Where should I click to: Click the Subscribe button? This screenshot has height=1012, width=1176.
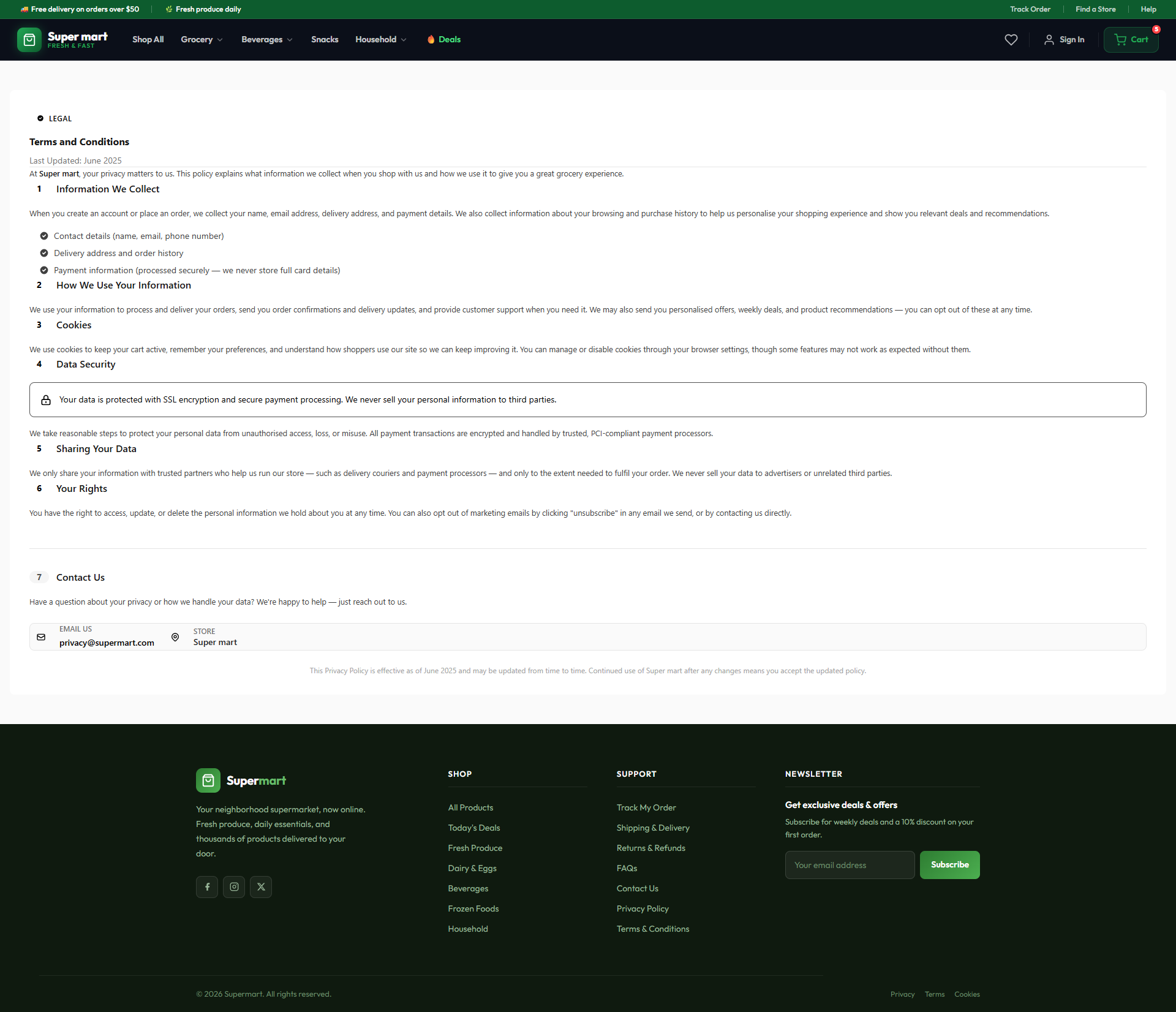(x=950, y=865)
